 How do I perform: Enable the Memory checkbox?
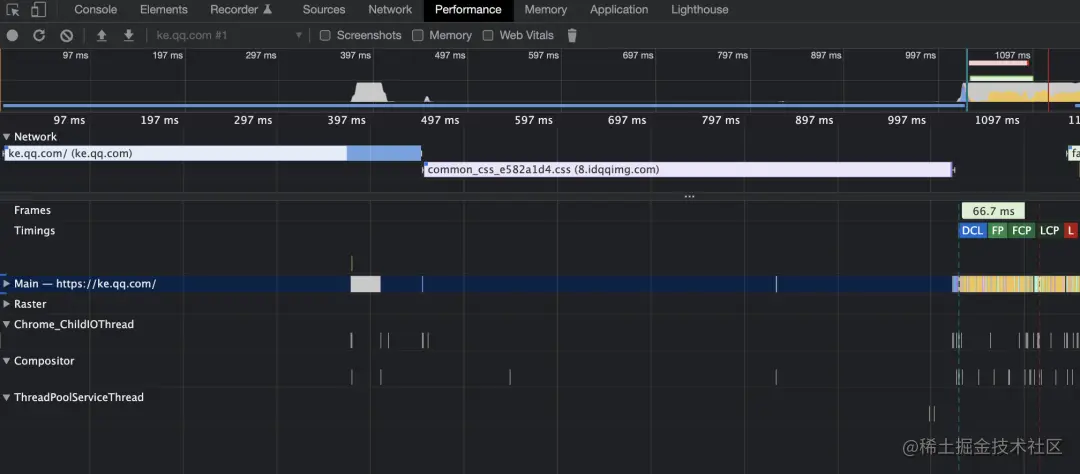tap(417, 35)
